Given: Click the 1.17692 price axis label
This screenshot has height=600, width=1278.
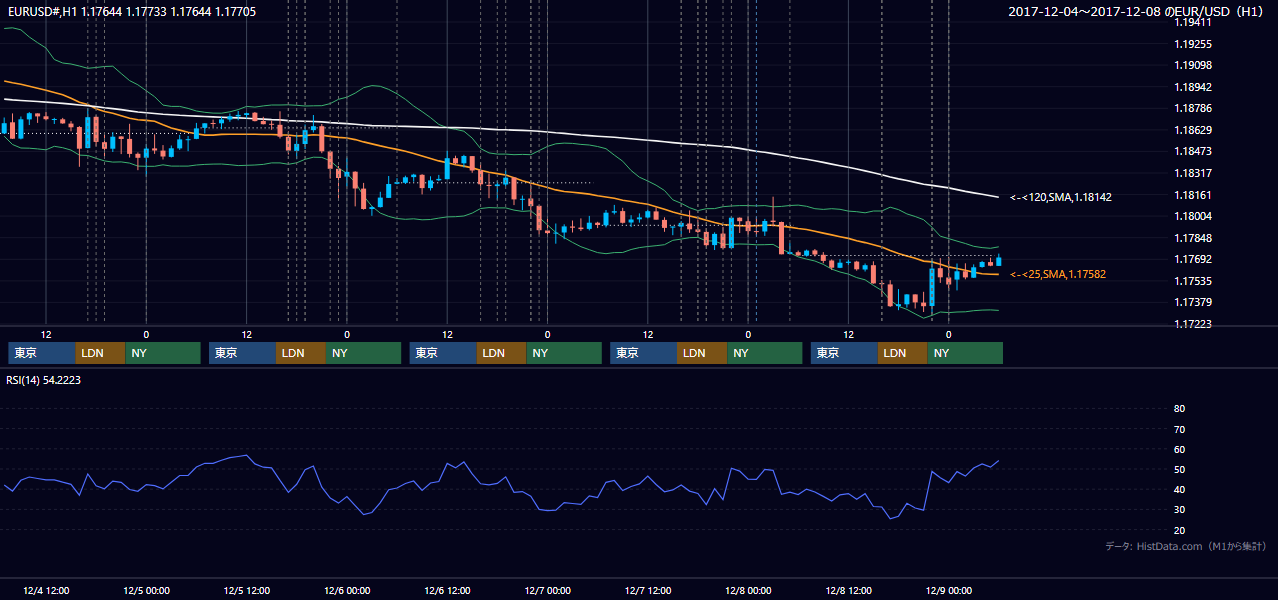Looking at the screenshot, I should click(1192, 259).
